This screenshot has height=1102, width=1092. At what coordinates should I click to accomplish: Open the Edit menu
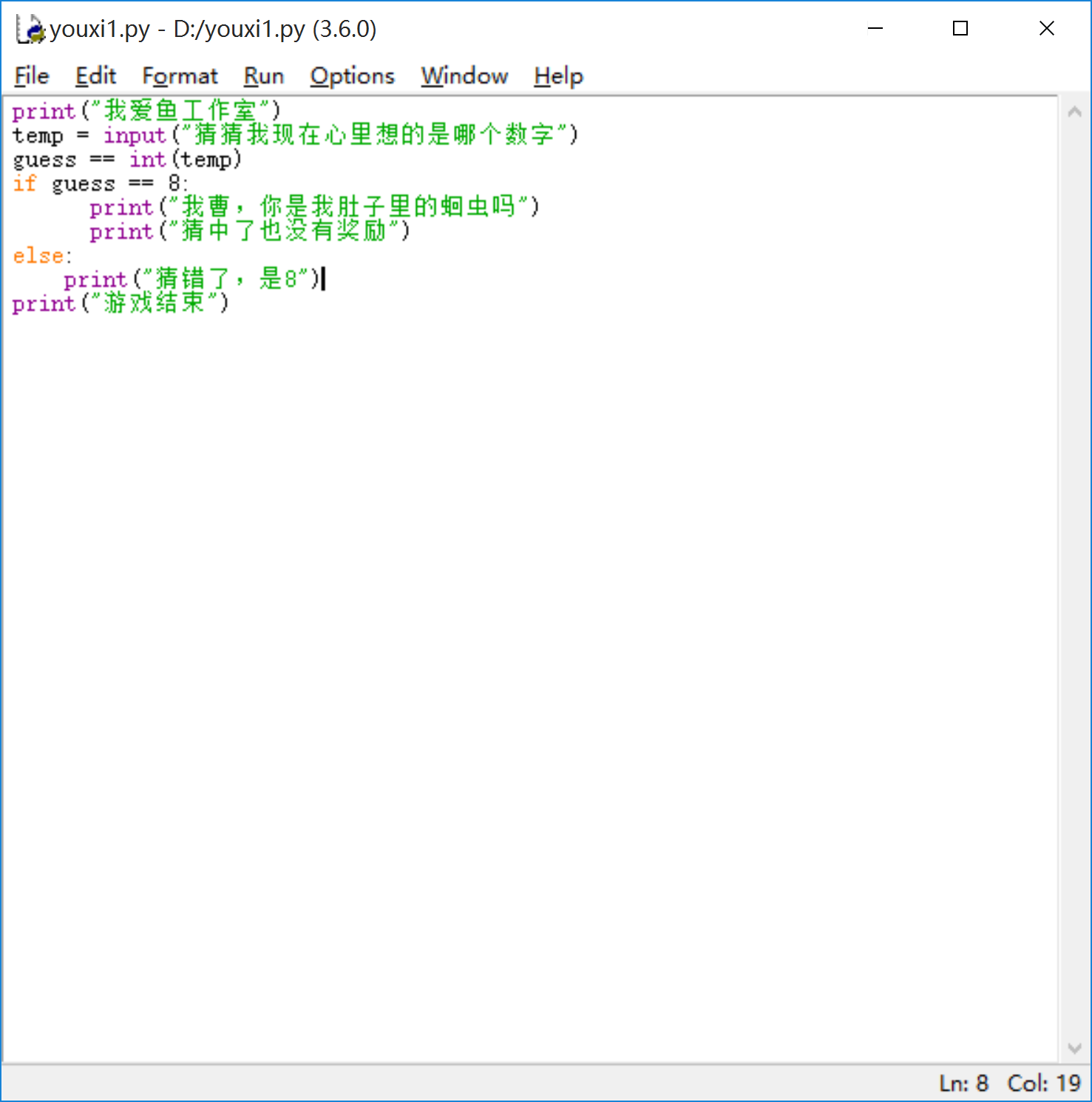(95, 76)
